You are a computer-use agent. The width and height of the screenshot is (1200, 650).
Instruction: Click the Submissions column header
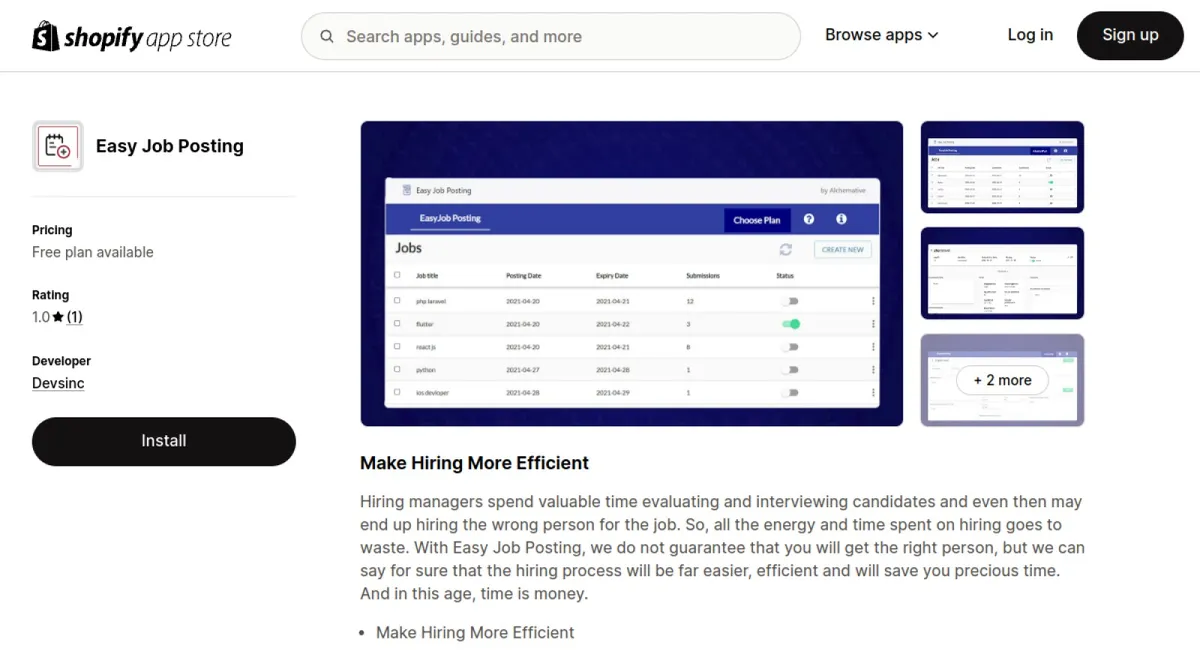[x=703, y=275]
